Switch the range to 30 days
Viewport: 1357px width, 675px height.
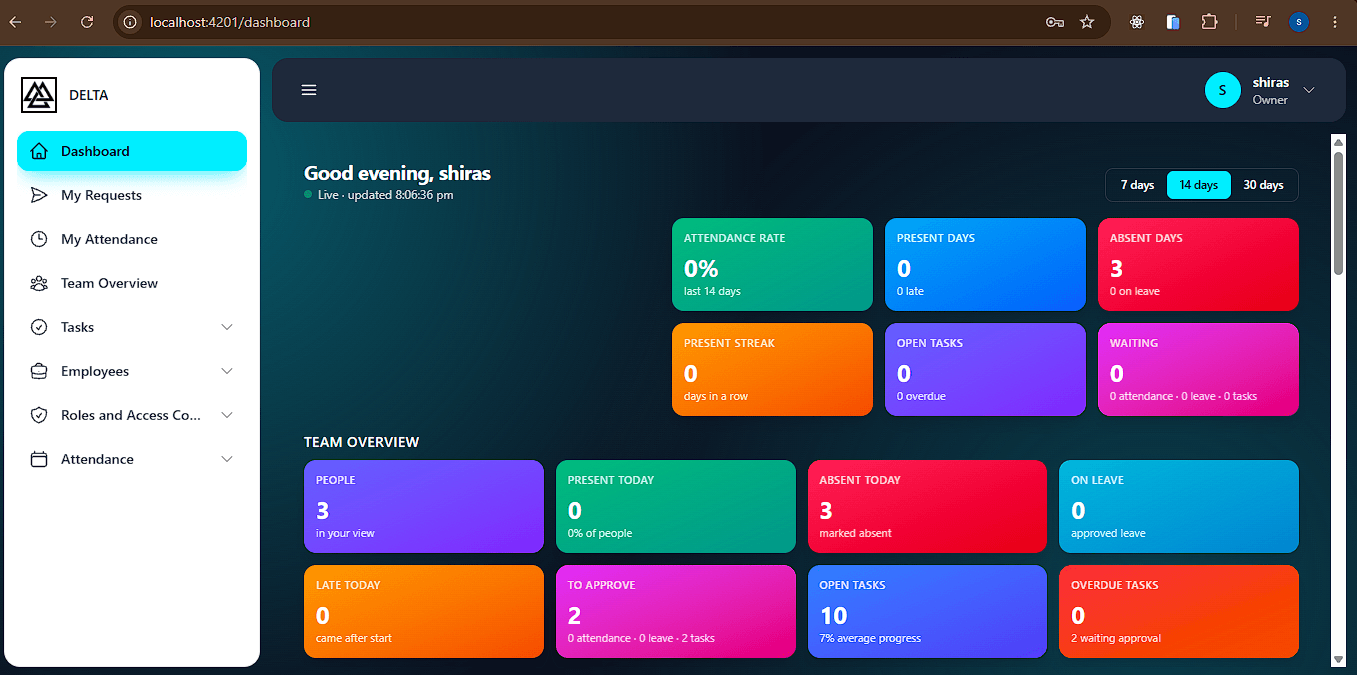(1263, 185)
